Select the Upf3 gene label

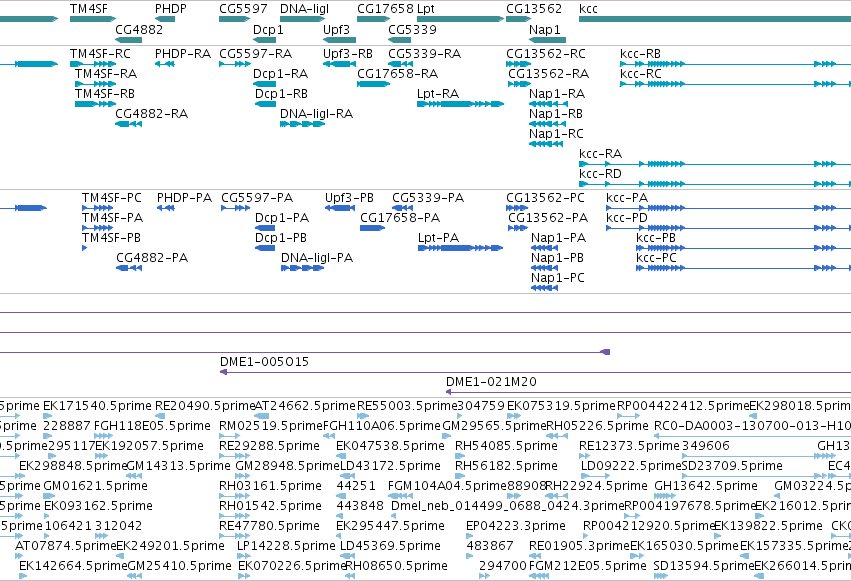pyautogui.click(x=336, y=29)
